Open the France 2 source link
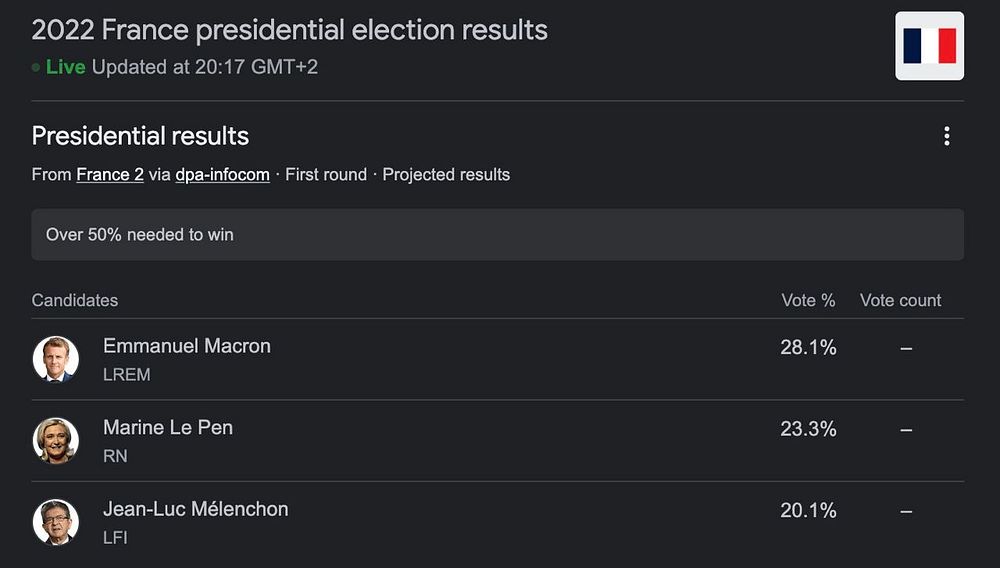Viewport: 1000px width, 568px height. pos(110,175)
